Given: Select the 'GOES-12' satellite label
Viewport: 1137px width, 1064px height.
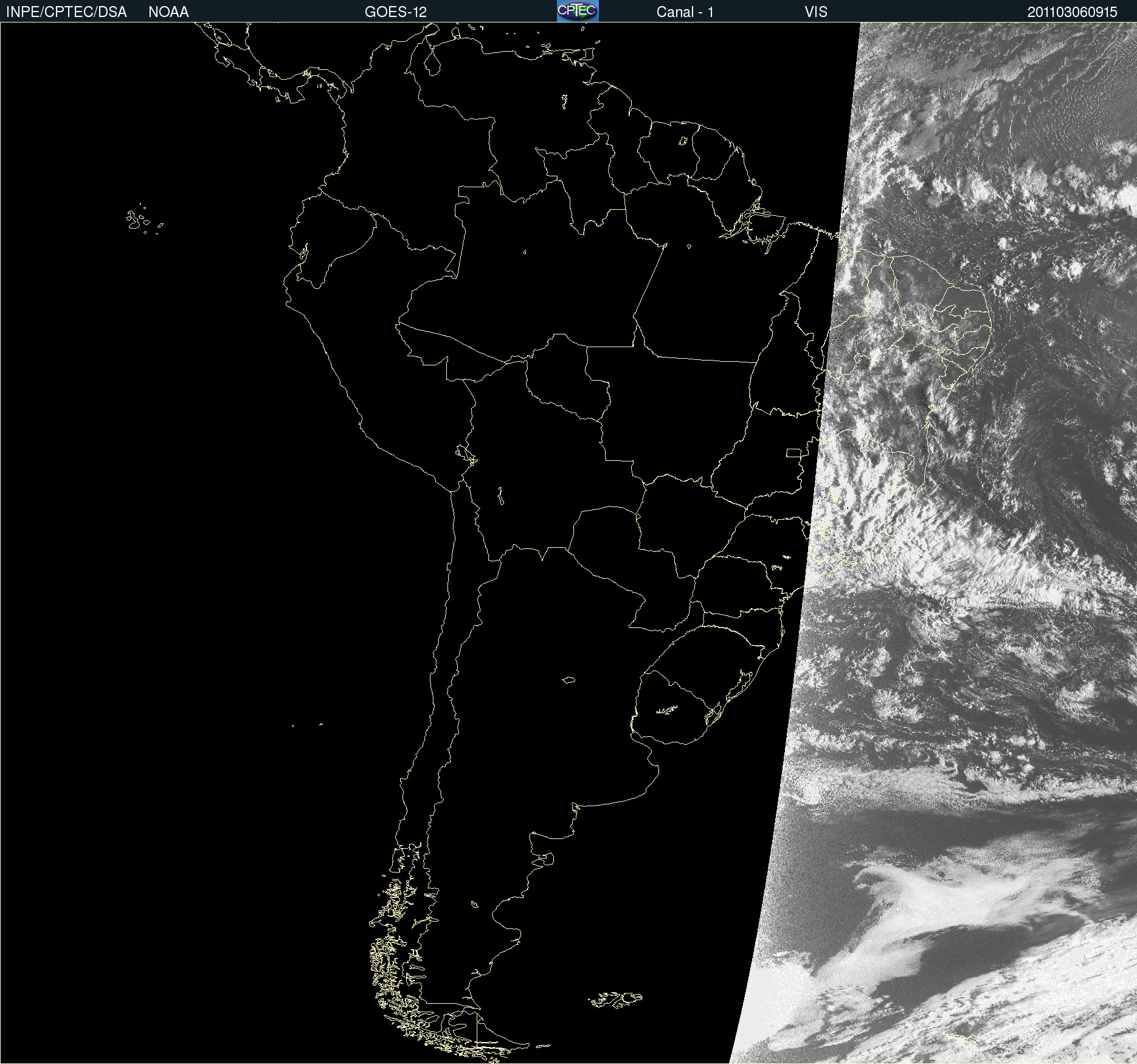Looking at the screenshot, I should click(x=396, y=12).
